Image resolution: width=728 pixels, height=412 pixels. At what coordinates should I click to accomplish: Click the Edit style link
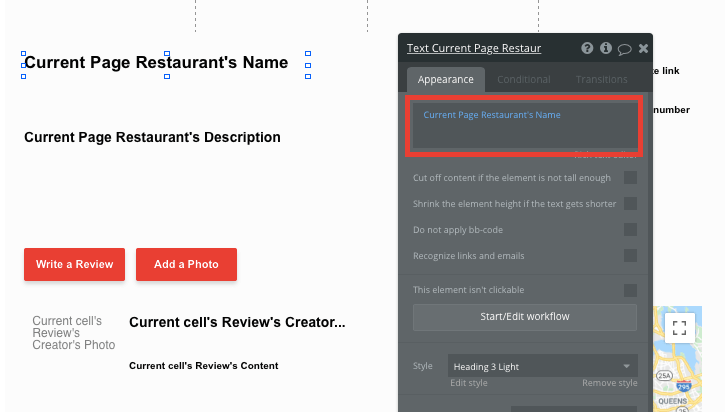tap(468, 383)
